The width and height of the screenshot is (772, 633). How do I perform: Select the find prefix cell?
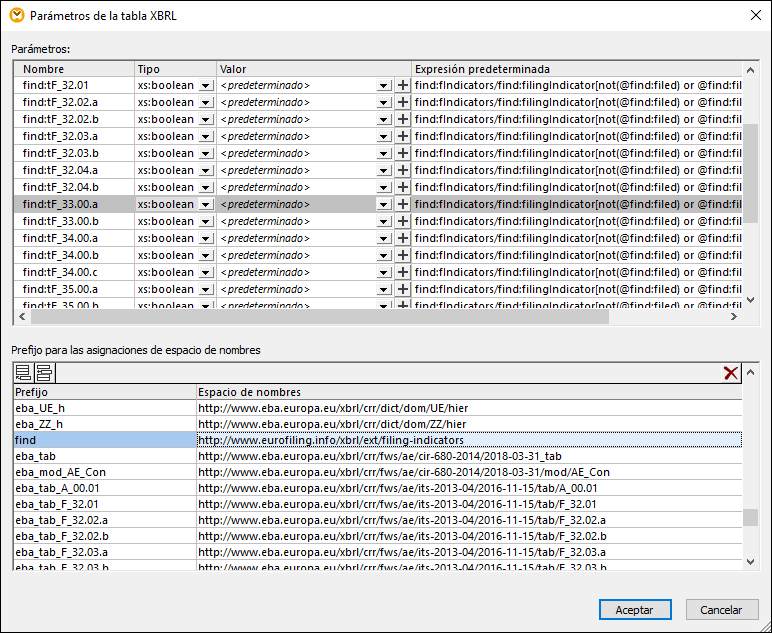(105, 440)
